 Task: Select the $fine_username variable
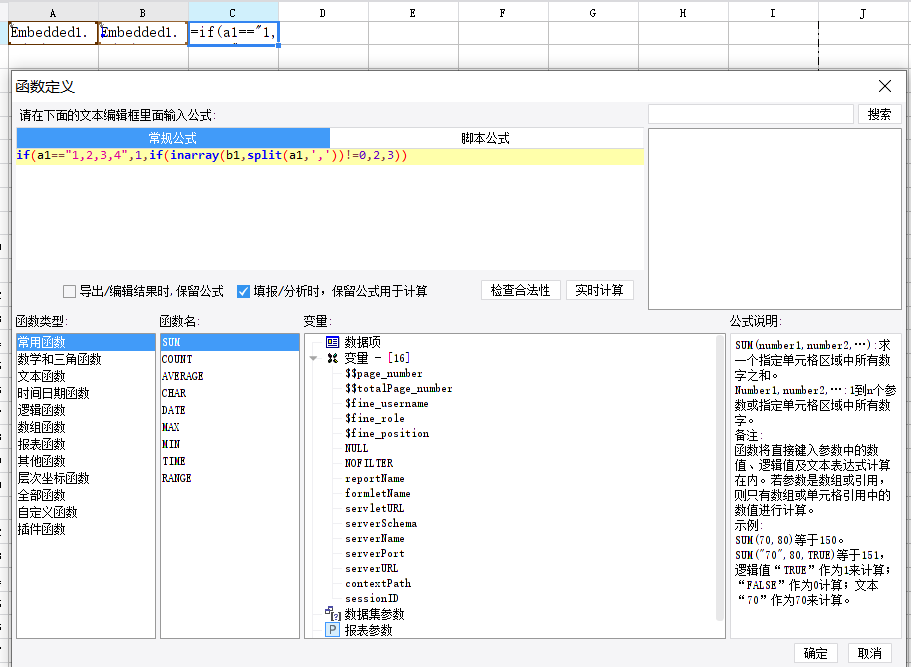coord(386,403)
